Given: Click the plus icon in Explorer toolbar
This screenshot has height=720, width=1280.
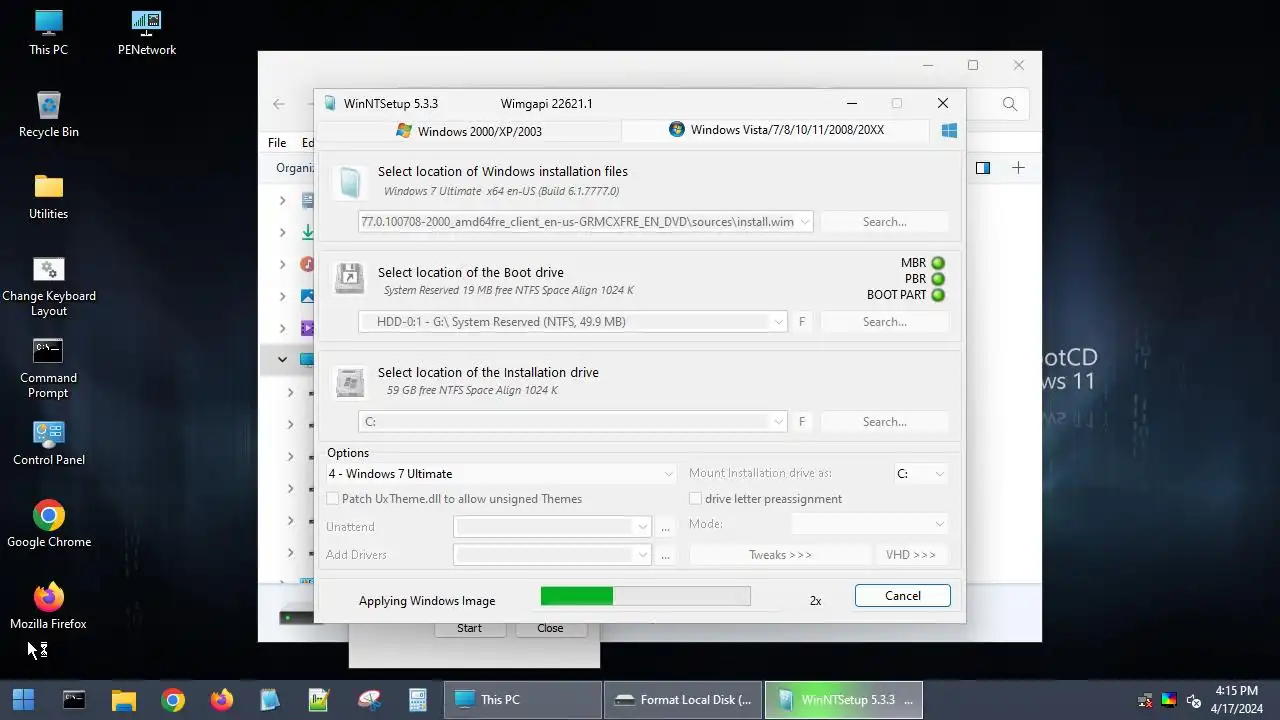Looking at the screenshot, I should pyautogui.click(x=1018, y=168).
